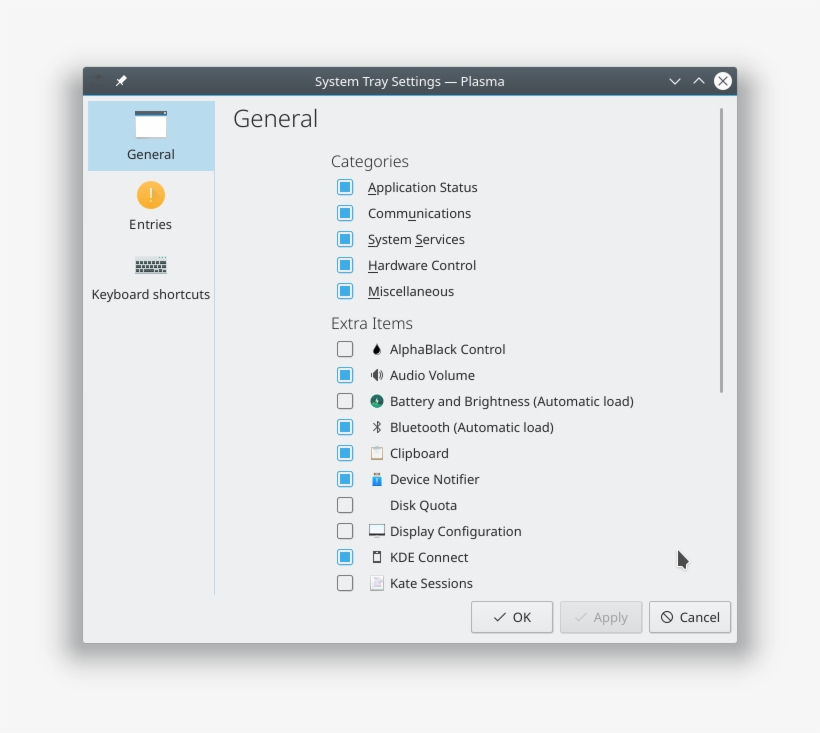Screen dimensions: 820x733
Task: Click the keyboard icon in sidebar
Action: tap(151, 265)
